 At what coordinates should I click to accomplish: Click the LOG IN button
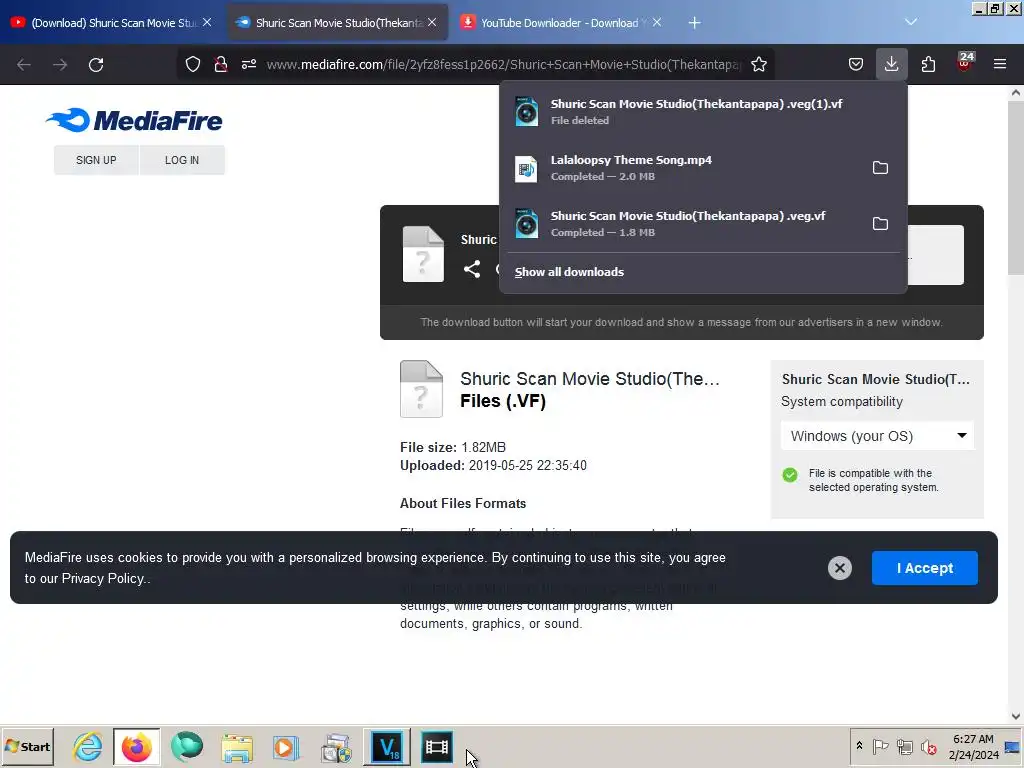(x=182, y=160)
